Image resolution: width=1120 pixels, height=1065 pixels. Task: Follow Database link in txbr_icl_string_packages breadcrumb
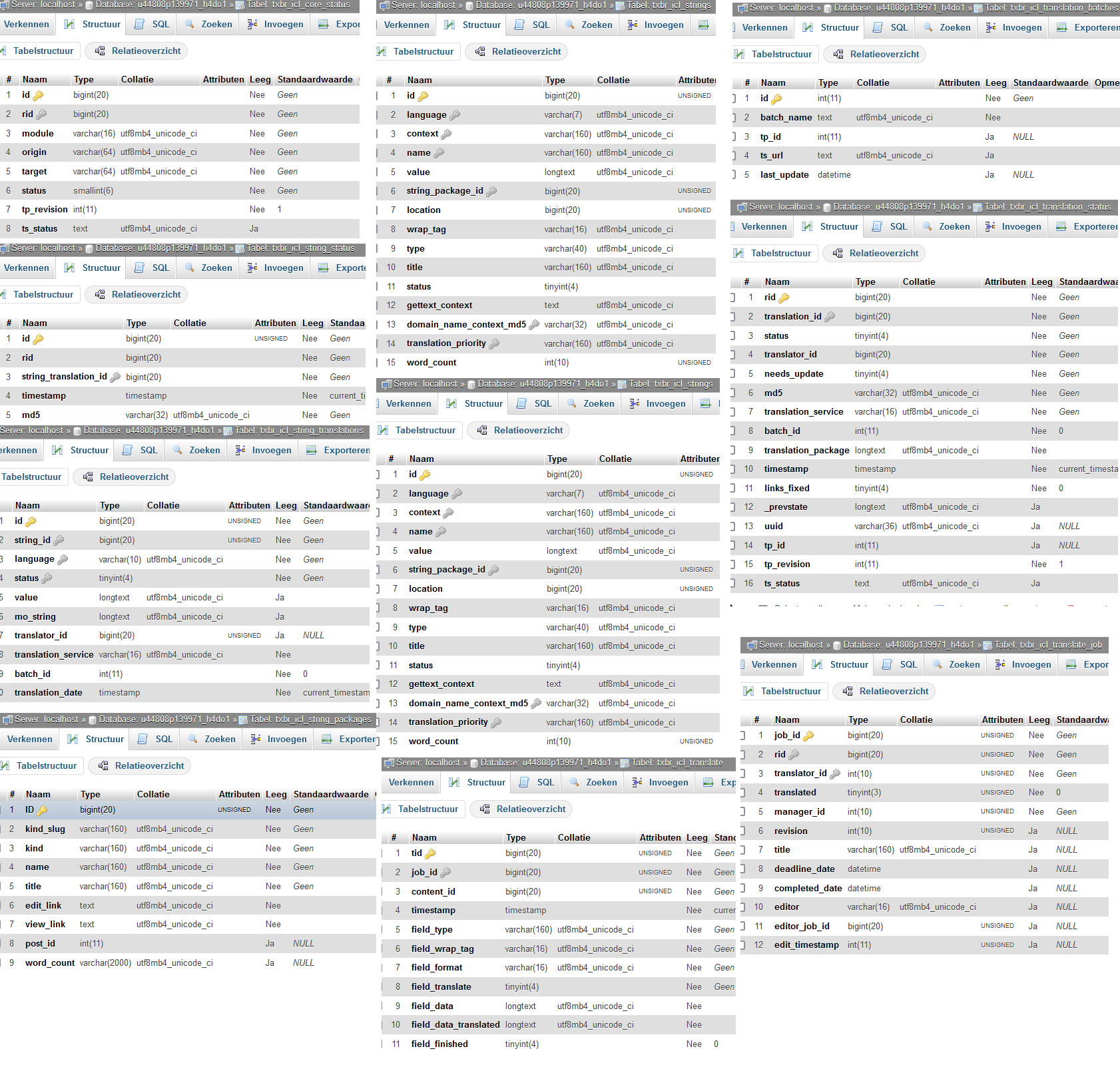(x=164, y=720)
